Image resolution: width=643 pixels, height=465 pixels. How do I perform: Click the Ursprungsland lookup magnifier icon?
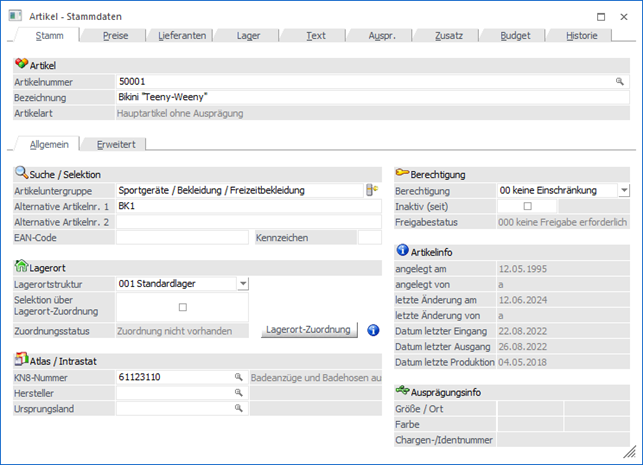pyautogui.click(x=239, y=409)
